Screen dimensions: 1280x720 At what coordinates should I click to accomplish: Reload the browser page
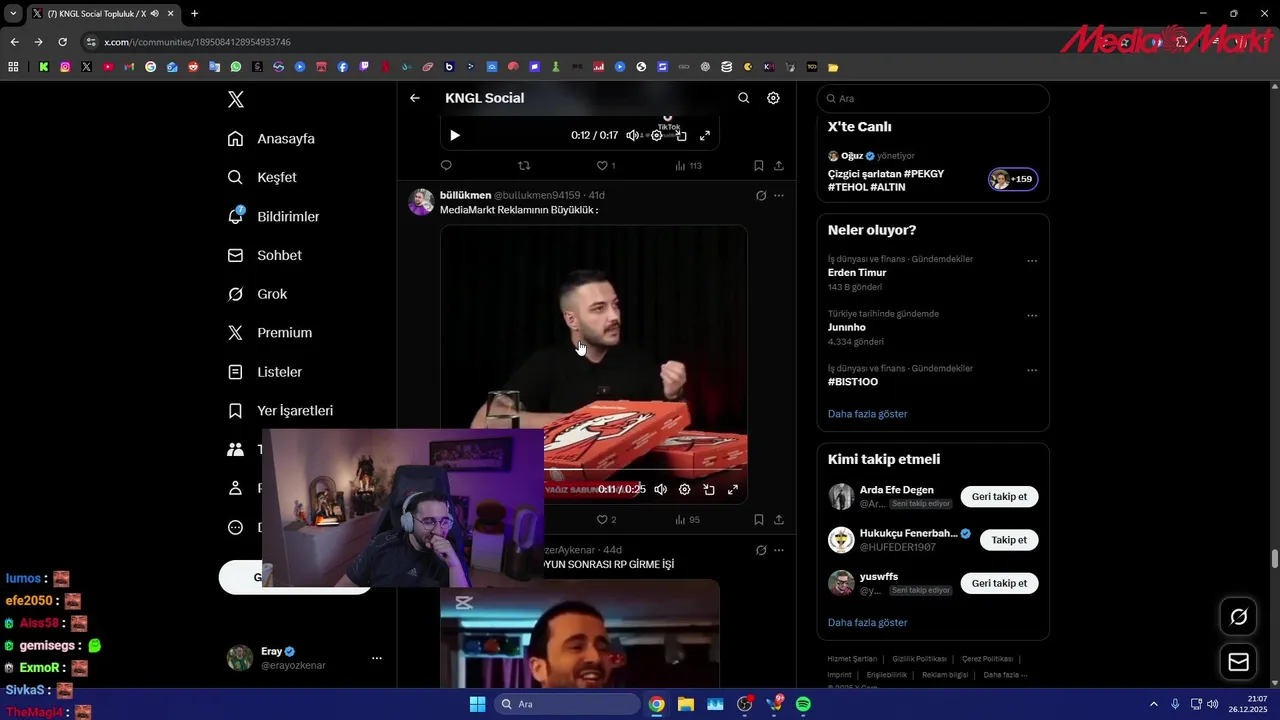coord(62,42)
